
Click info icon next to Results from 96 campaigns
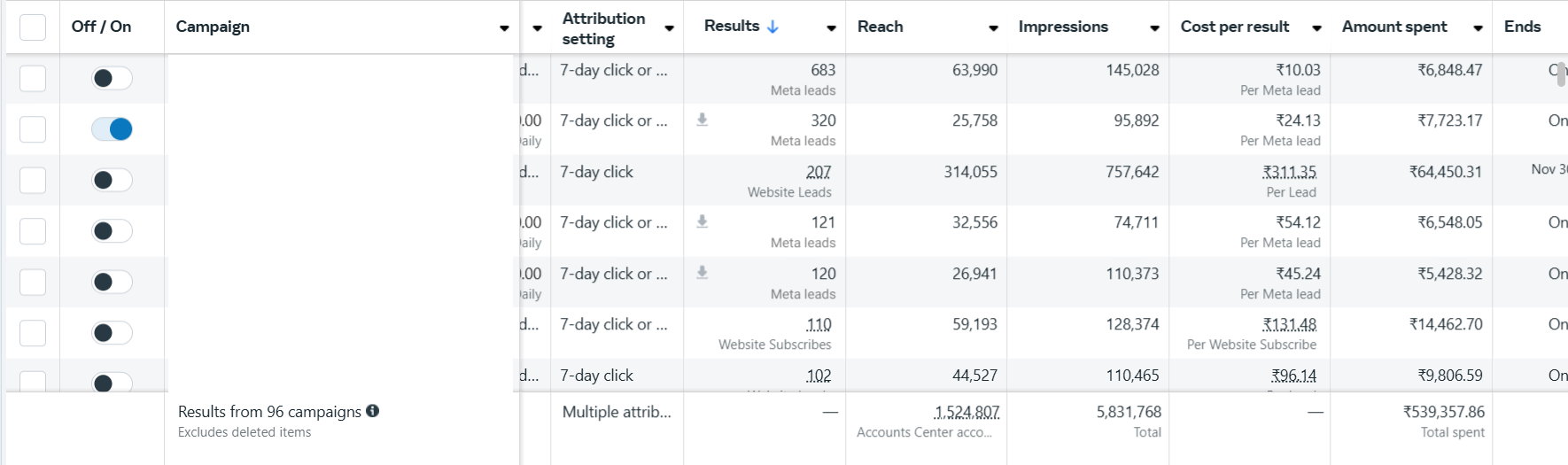click(373, 411)
